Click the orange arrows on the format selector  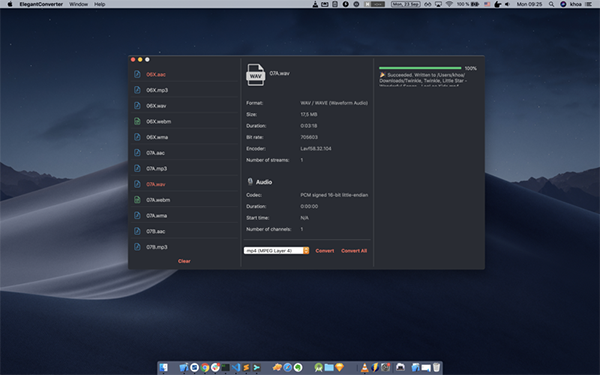point(306,251)
